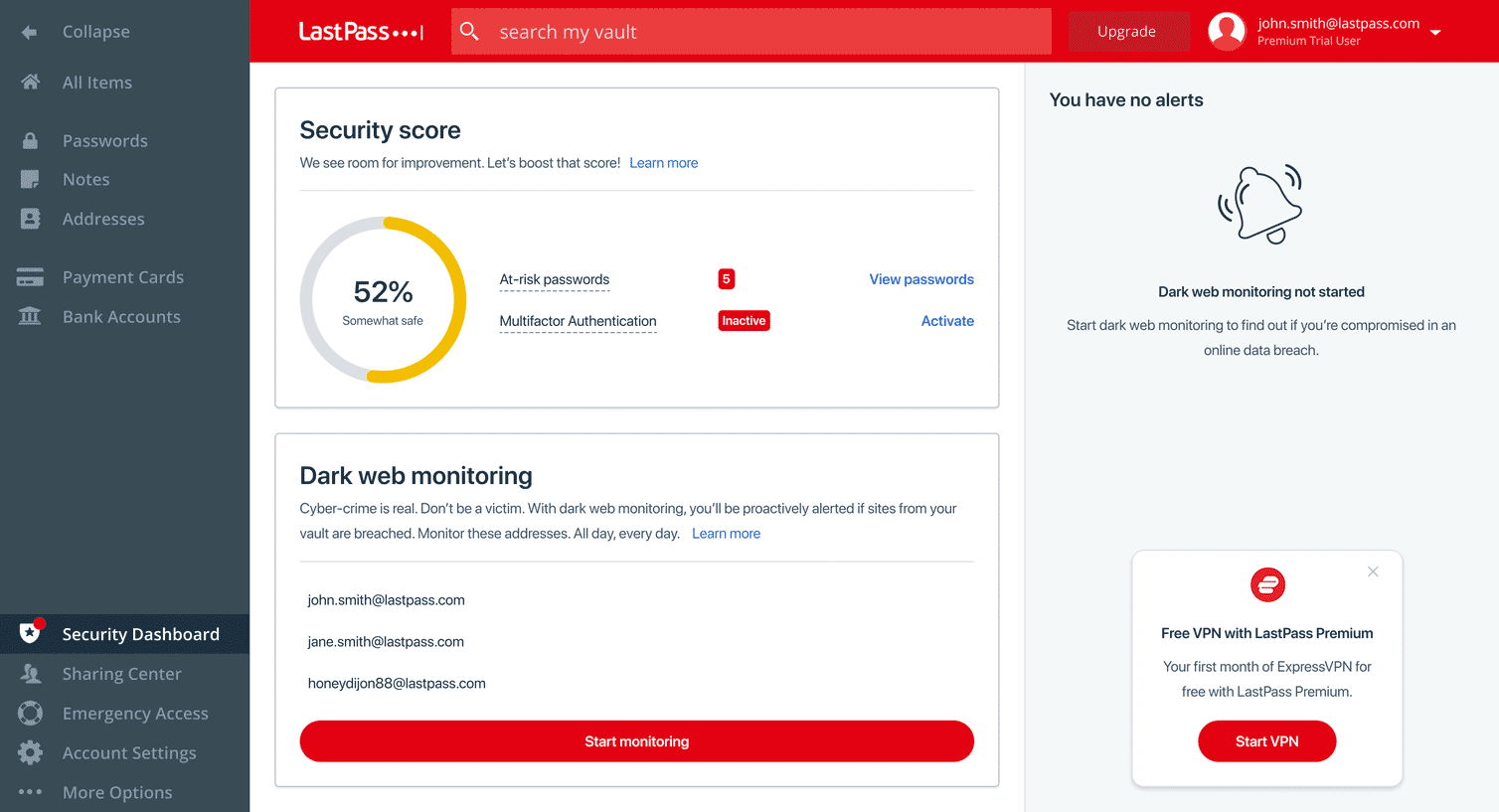Click Start monitoring for dark web monitoring
The width and height of the screenshot is (1499, 812).
(x=636, y=740)
